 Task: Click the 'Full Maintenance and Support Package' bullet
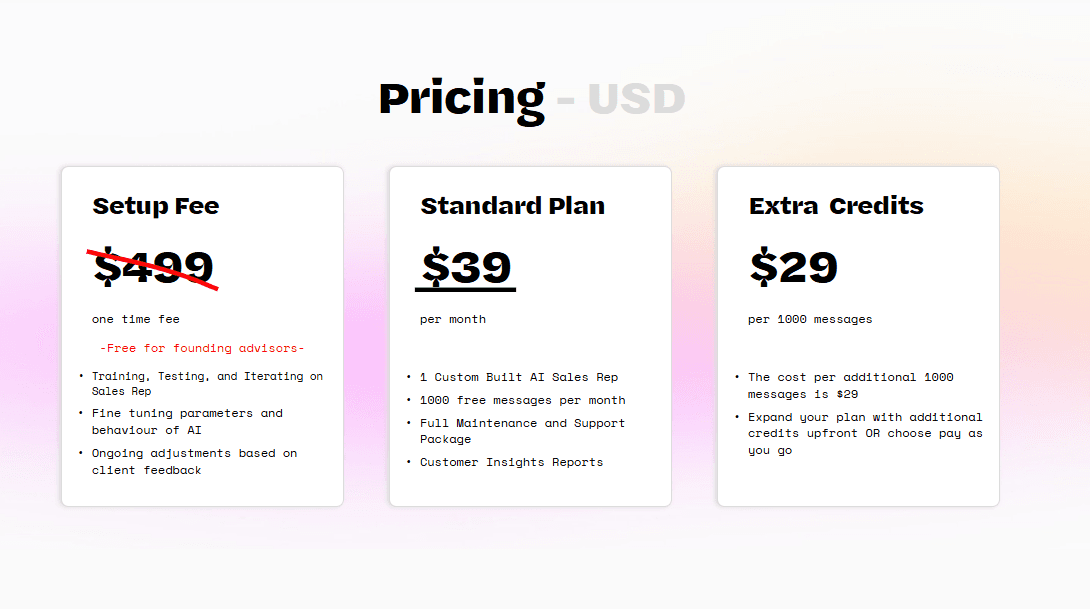522,431
